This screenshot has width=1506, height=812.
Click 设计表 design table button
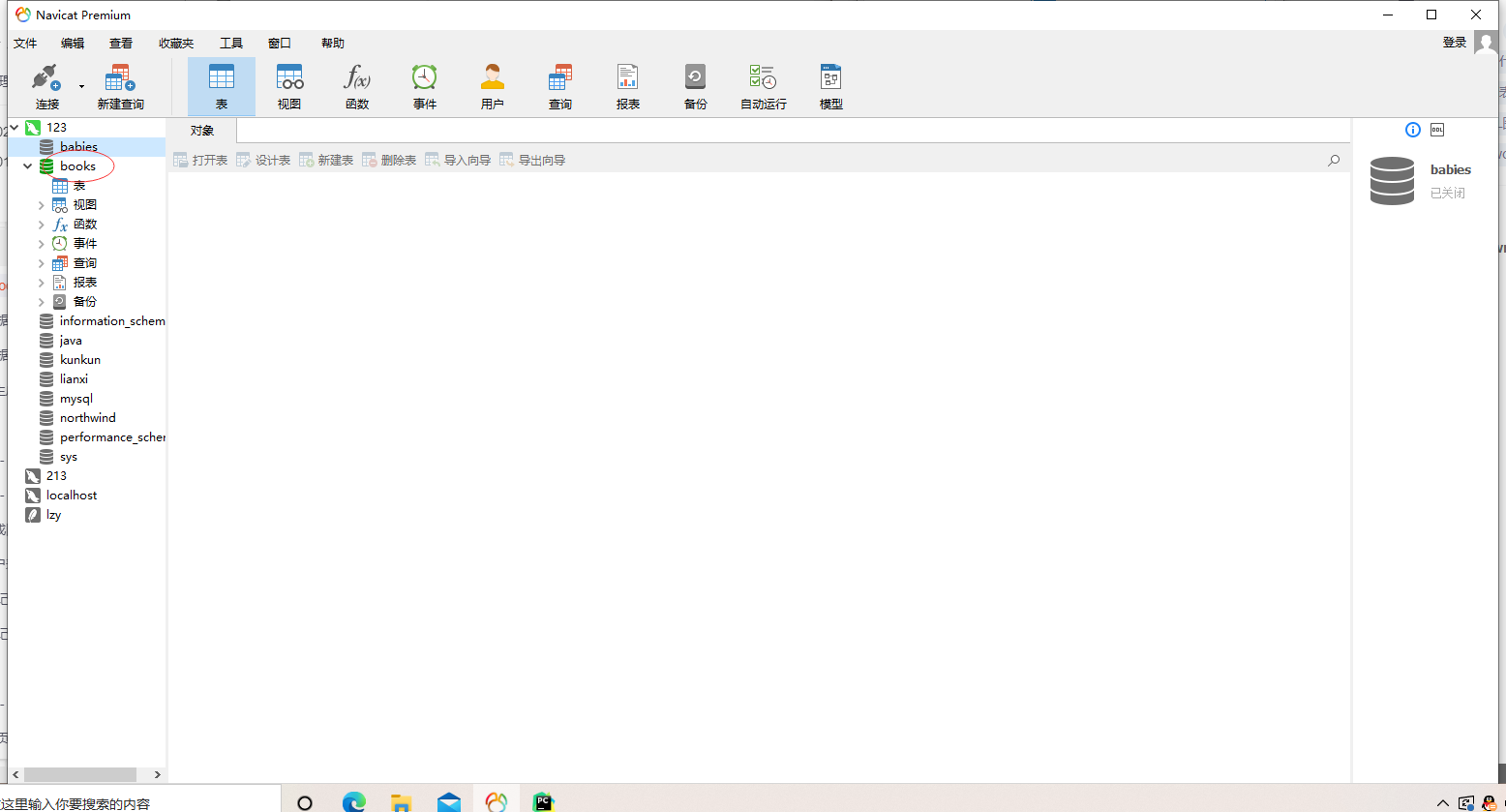click(263, 160)
